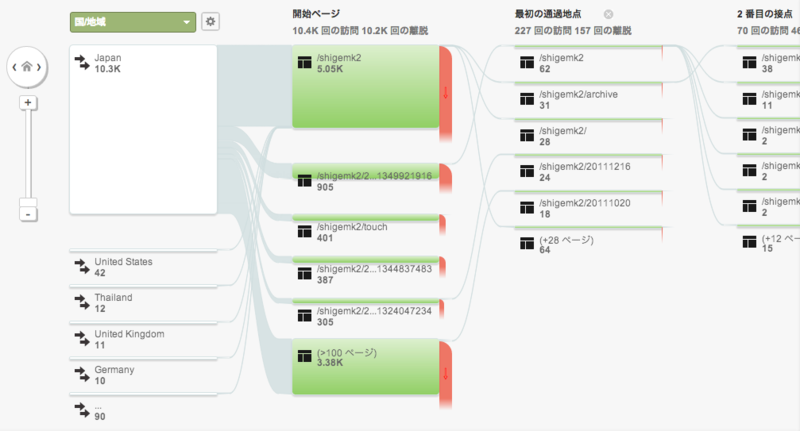Click page icon of /shigemk2/ 28 node

pos(527,135)
